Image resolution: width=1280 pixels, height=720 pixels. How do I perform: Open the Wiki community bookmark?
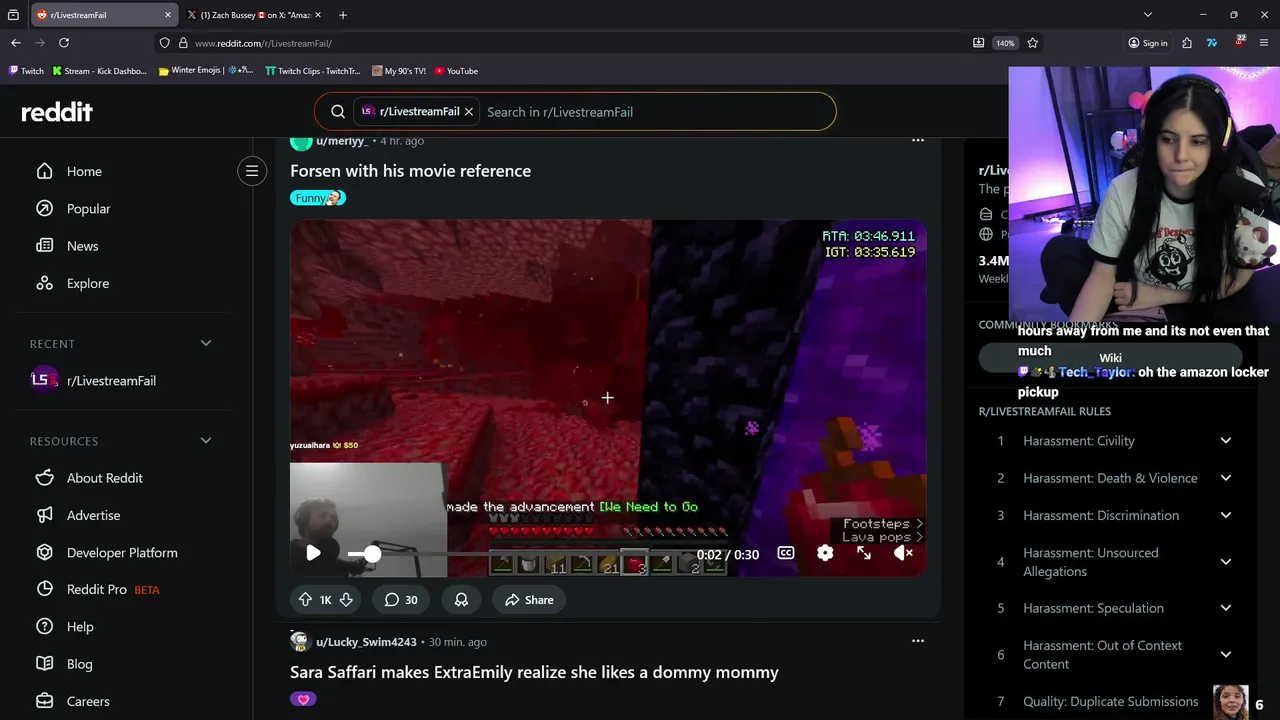(x=1110, y=358)
